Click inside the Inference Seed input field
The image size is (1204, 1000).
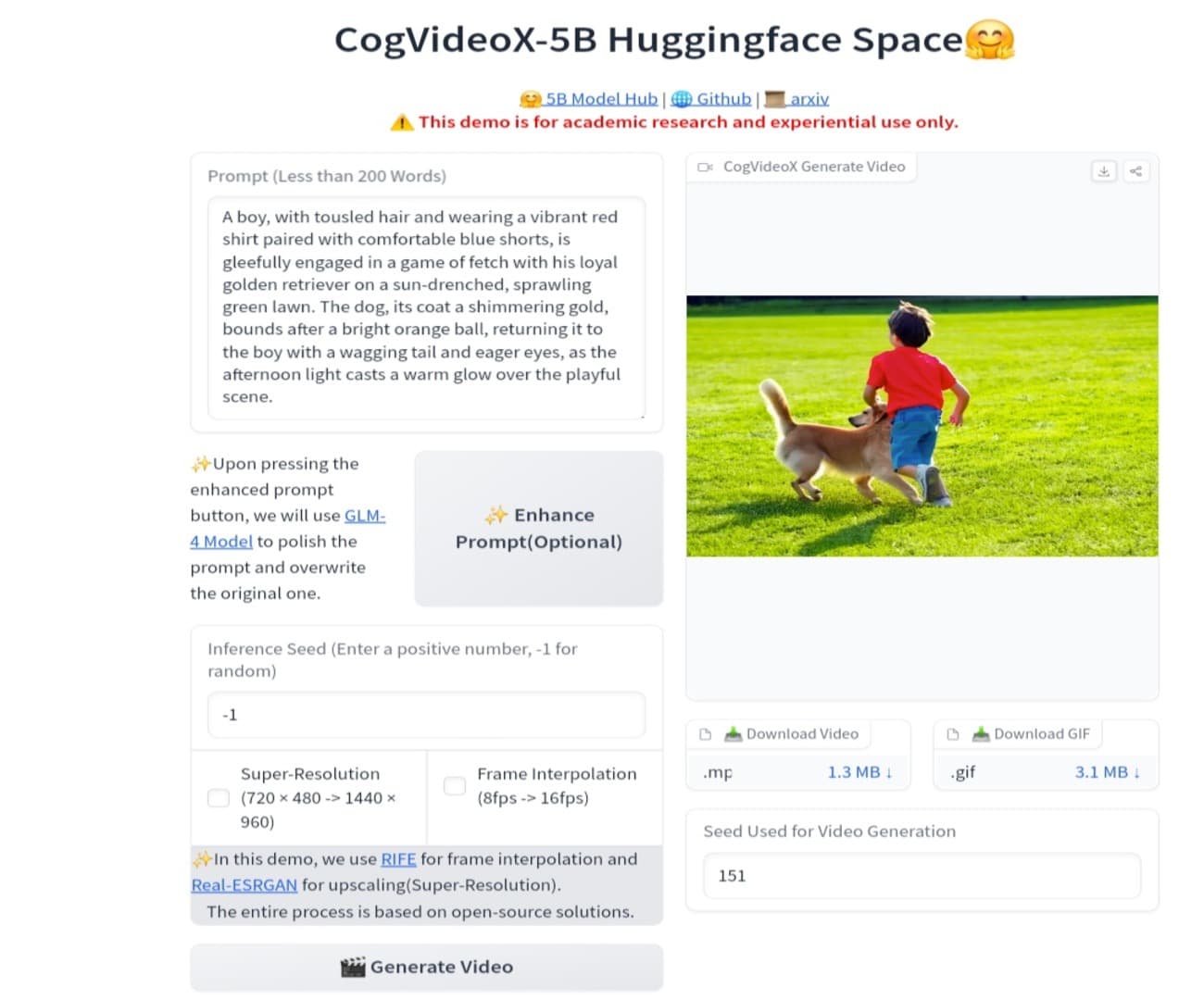[425, 714]
